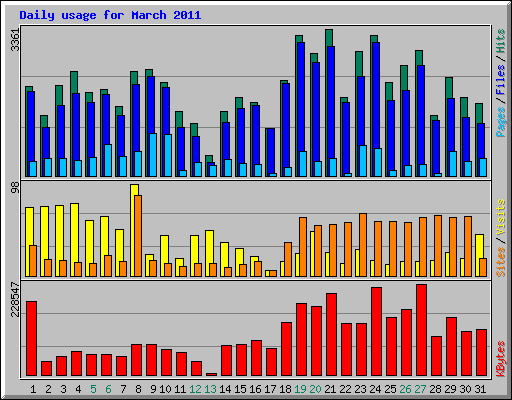512x400 pixels.
Task: Click the red KBytes bar for day 21
Action: (331, 335)
